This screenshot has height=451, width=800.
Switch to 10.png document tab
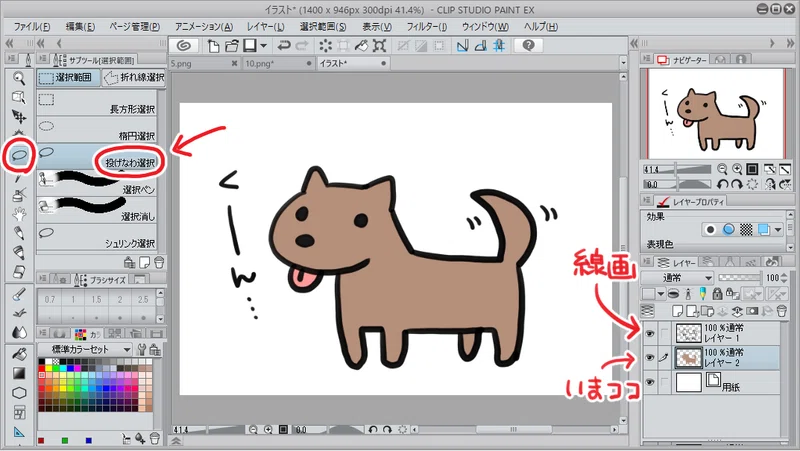(x=279, y=63)
